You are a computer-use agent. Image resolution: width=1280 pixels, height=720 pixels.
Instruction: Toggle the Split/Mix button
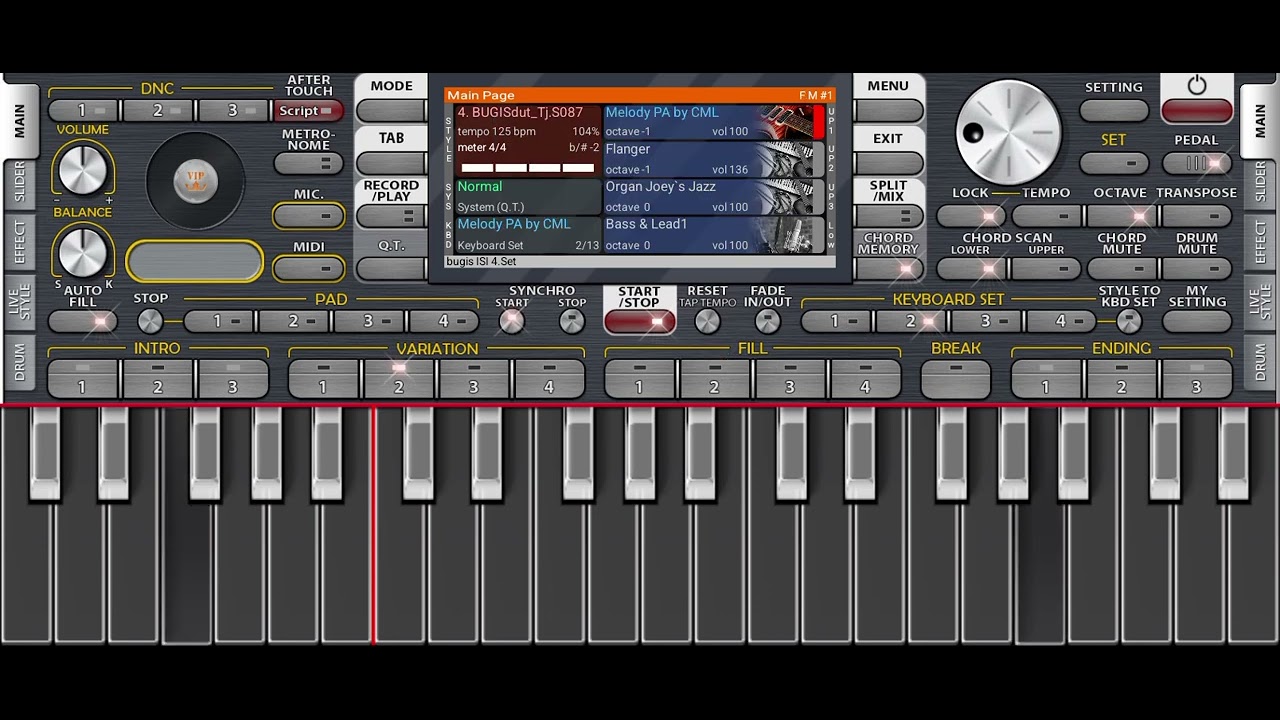click(x=888, y=216)
